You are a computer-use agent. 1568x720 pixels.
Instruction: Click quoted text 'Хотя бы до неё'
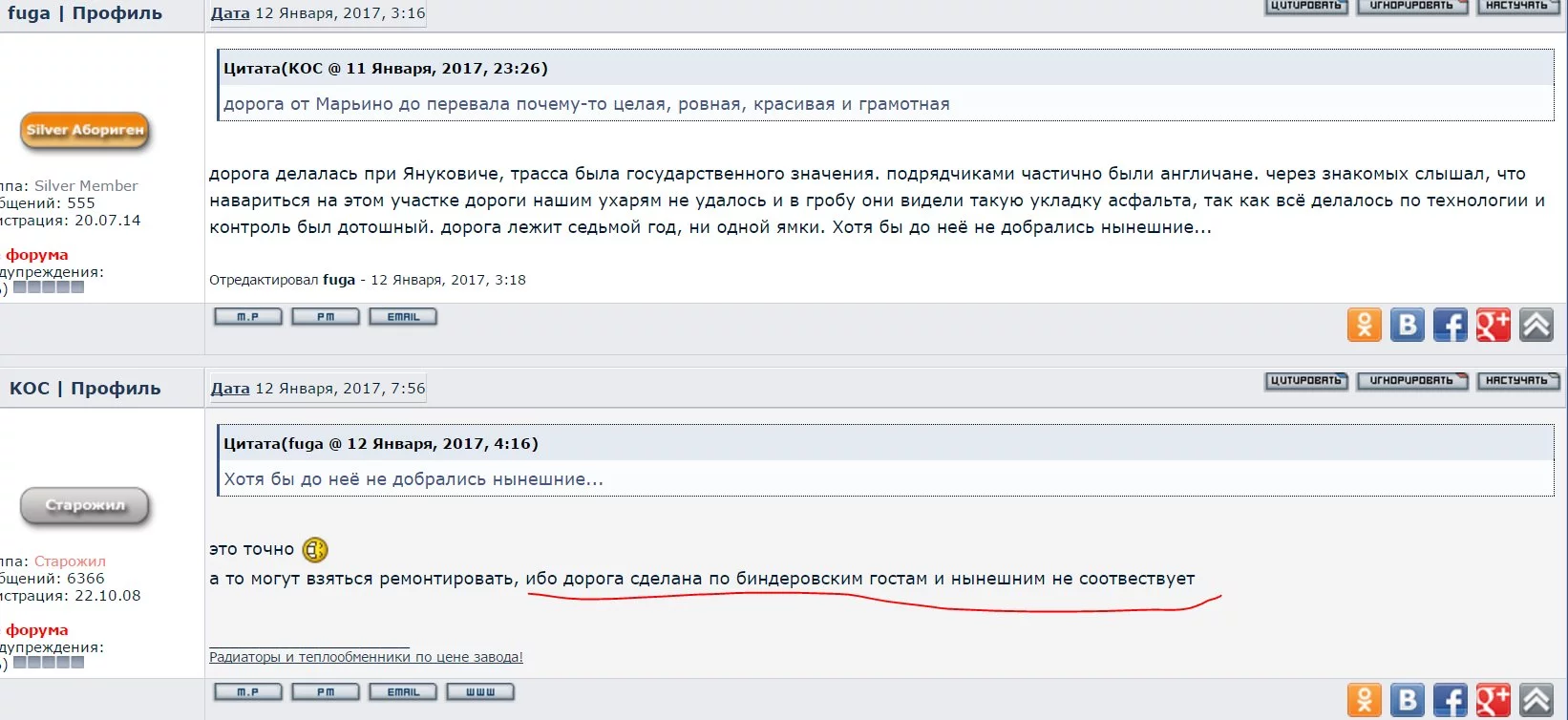pyautogui.click(x=413, y=479)
